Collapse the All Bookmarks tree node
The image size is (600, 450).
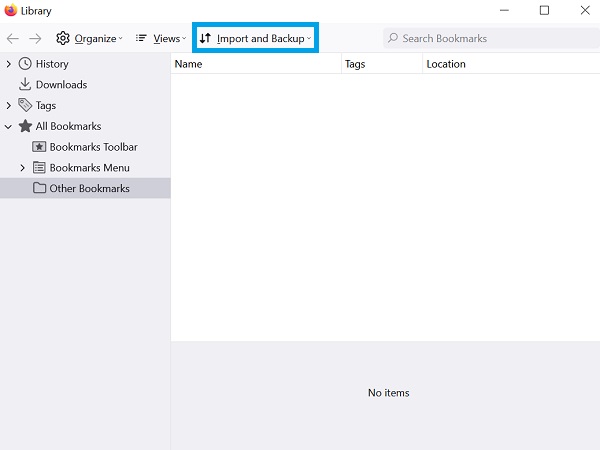(9, 126)
